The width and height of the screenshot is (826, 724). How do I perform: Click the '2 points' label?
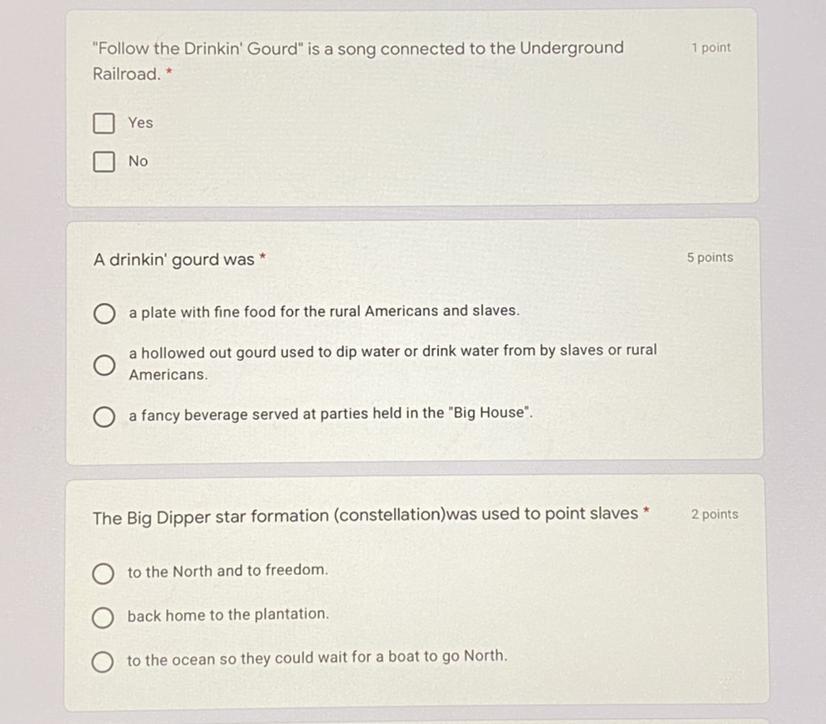point(715,514)
